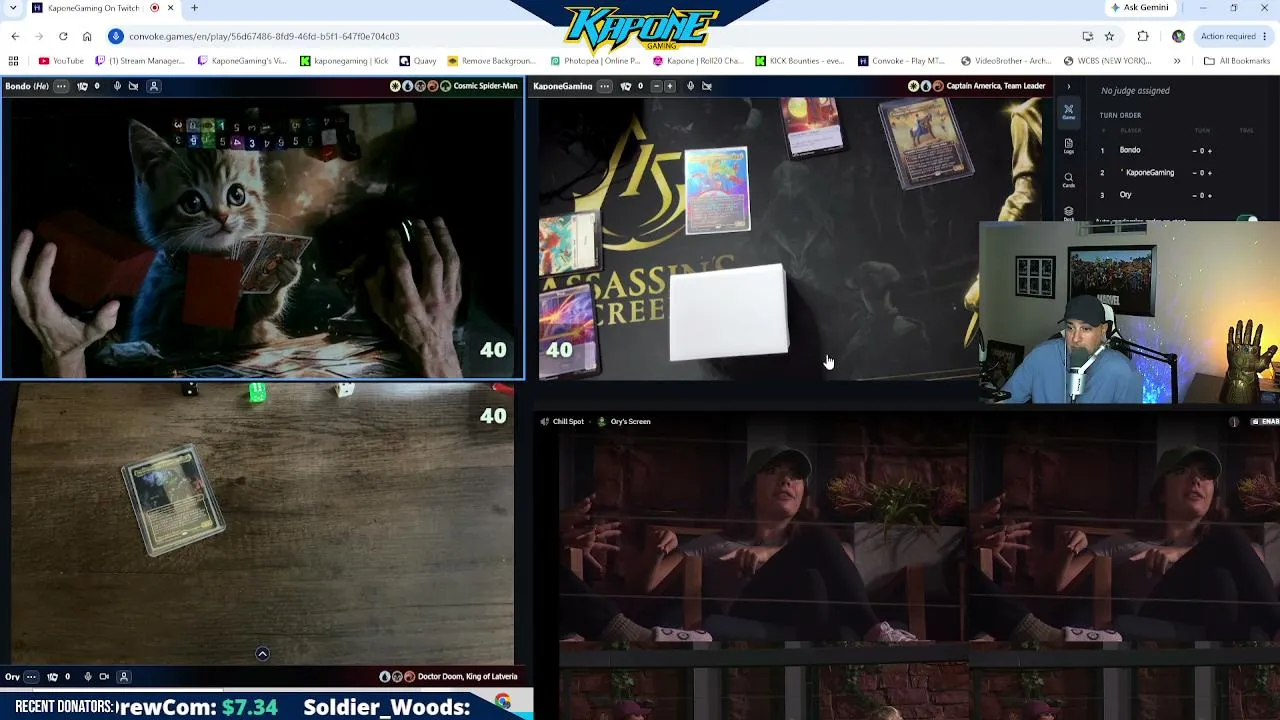Open All Bookmarks folder

pyautogui.click(x=1237, y=61)
